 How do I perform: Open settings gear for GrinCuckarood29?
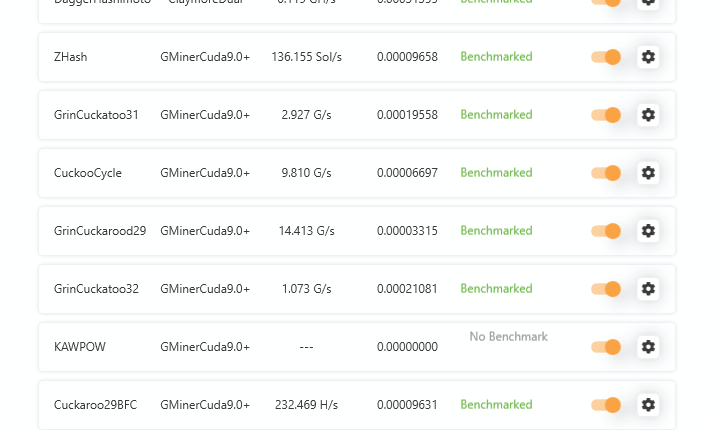pos(648,231)
